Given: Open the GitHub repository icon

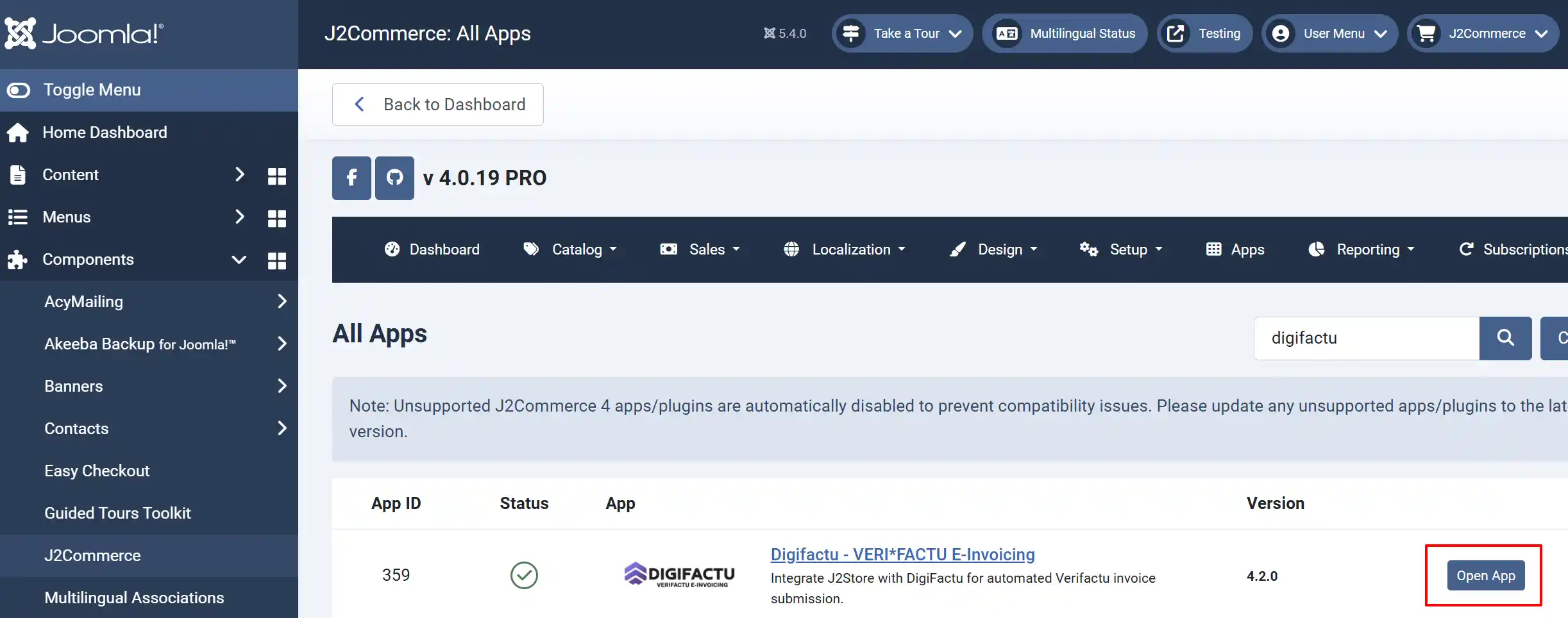Looking at the screenshot, I should 394,178.
